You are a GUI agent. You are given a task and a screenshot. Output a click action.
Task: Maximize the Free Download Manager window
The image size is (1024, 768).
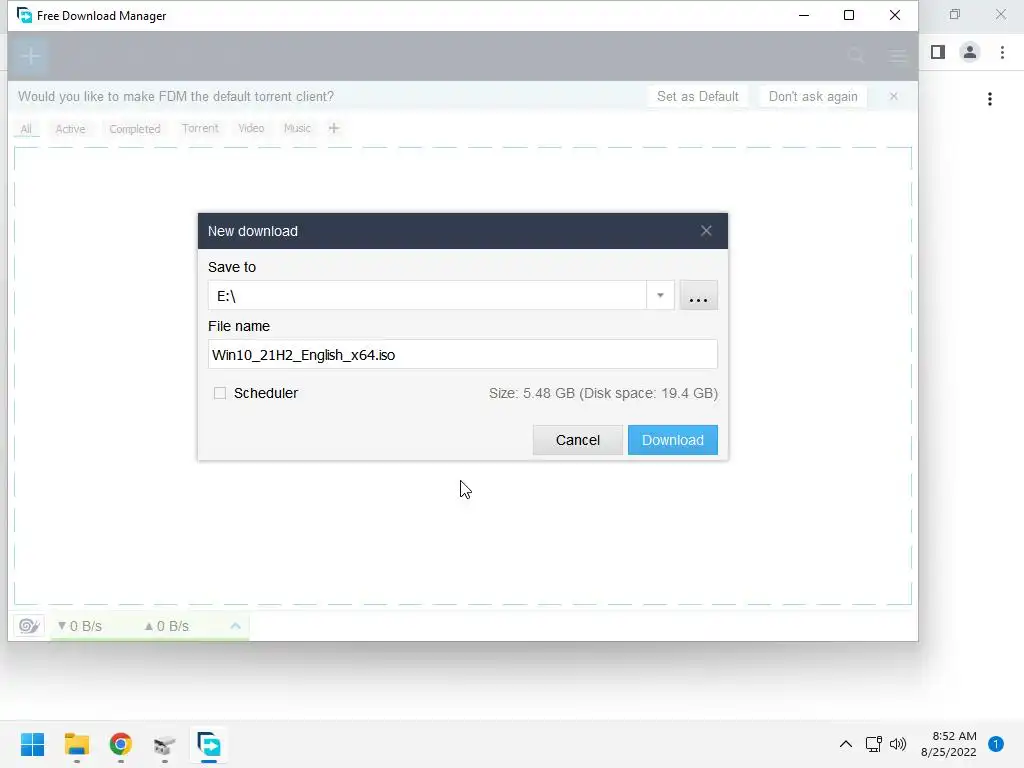tap(849, 15)
